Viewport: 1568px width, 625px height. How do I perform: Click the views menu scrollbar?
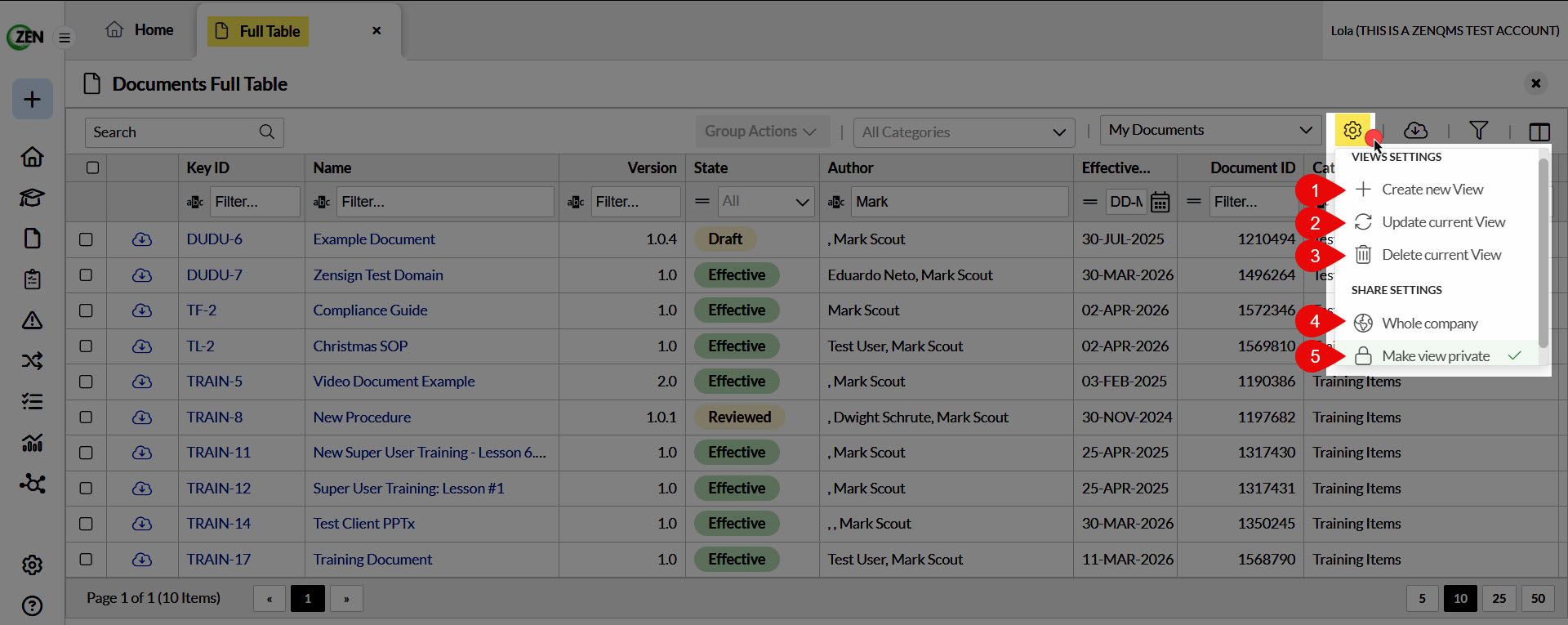[1543, 253]
